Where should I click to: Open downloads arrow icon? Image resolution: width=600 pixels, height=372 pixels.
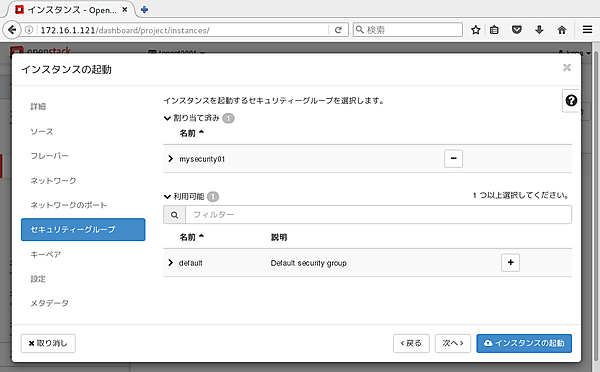(539, 30)
